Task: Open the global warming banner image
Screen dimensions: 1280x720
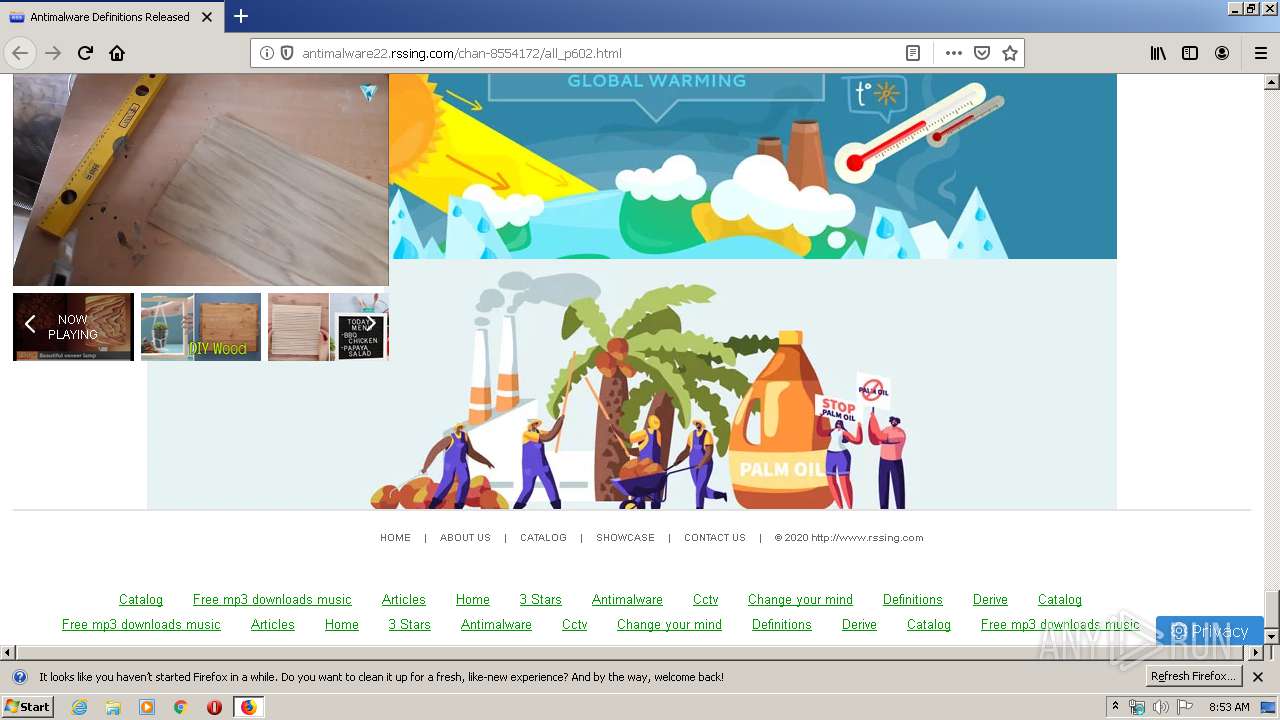Action: pyautogui.click(x=752, y=166)
